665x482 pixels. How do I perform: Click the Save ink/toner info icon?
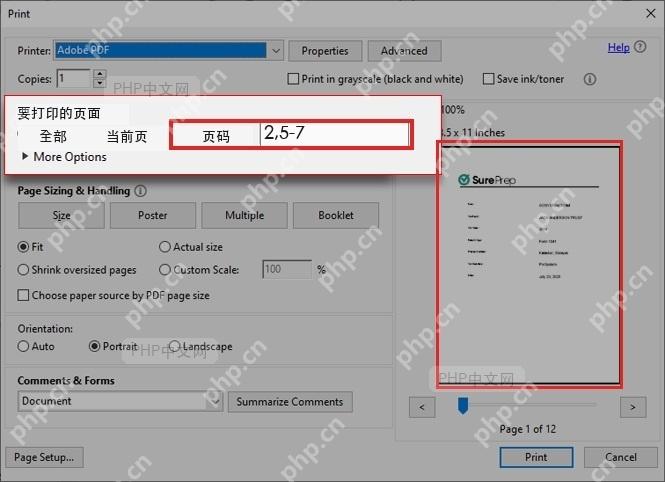(590, 79)
